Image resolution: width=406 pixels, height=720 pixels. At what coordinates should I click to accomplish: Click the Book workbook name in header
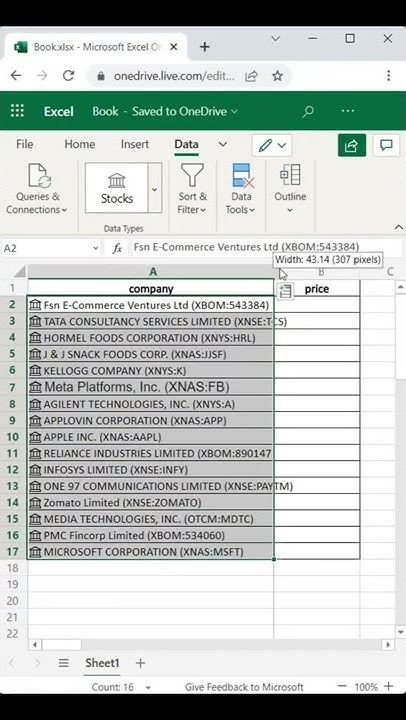click(105, 111)
